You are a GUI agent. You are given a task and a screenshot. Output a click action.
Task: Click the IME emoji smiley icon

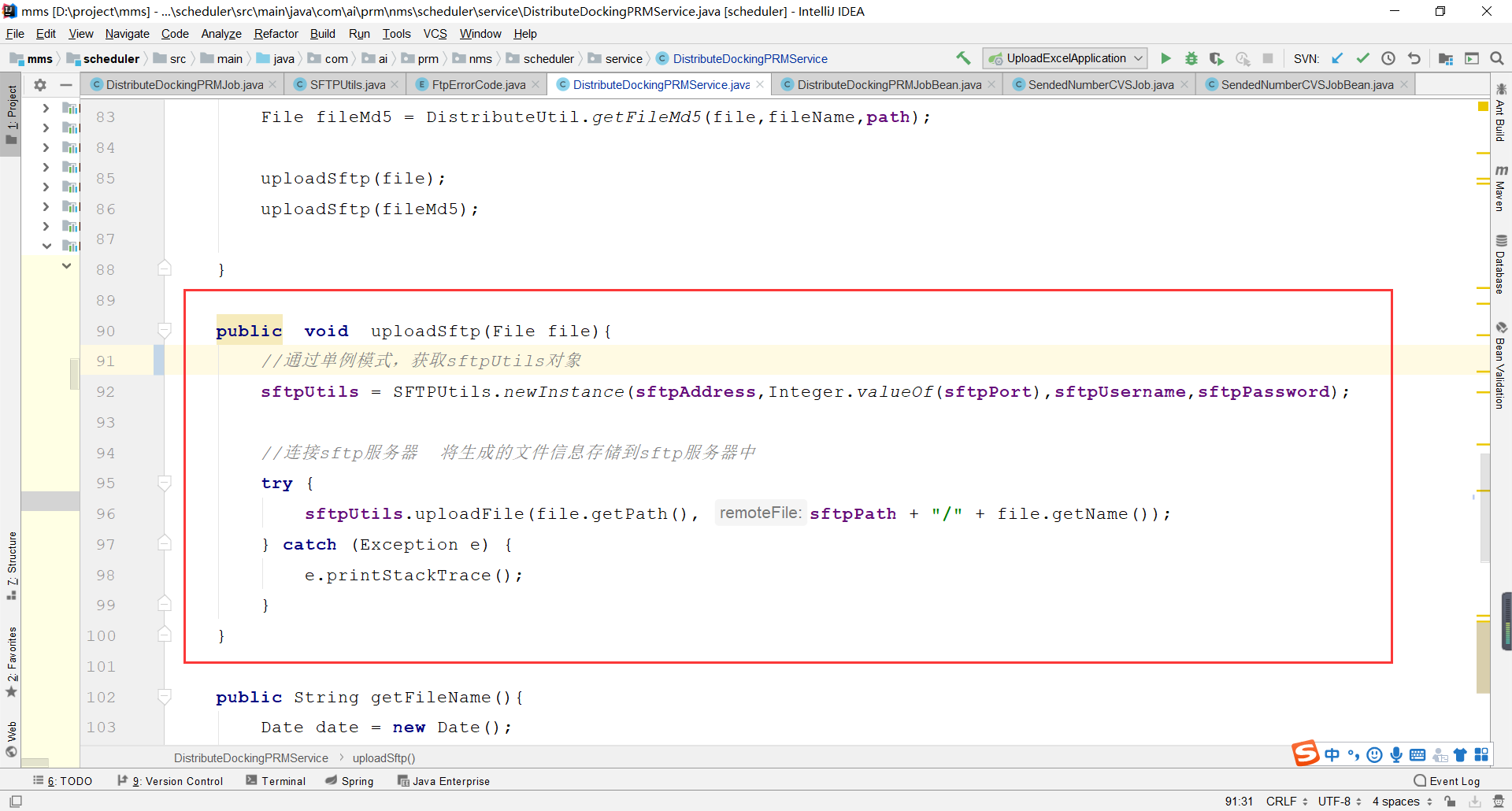click(1375, 755)
